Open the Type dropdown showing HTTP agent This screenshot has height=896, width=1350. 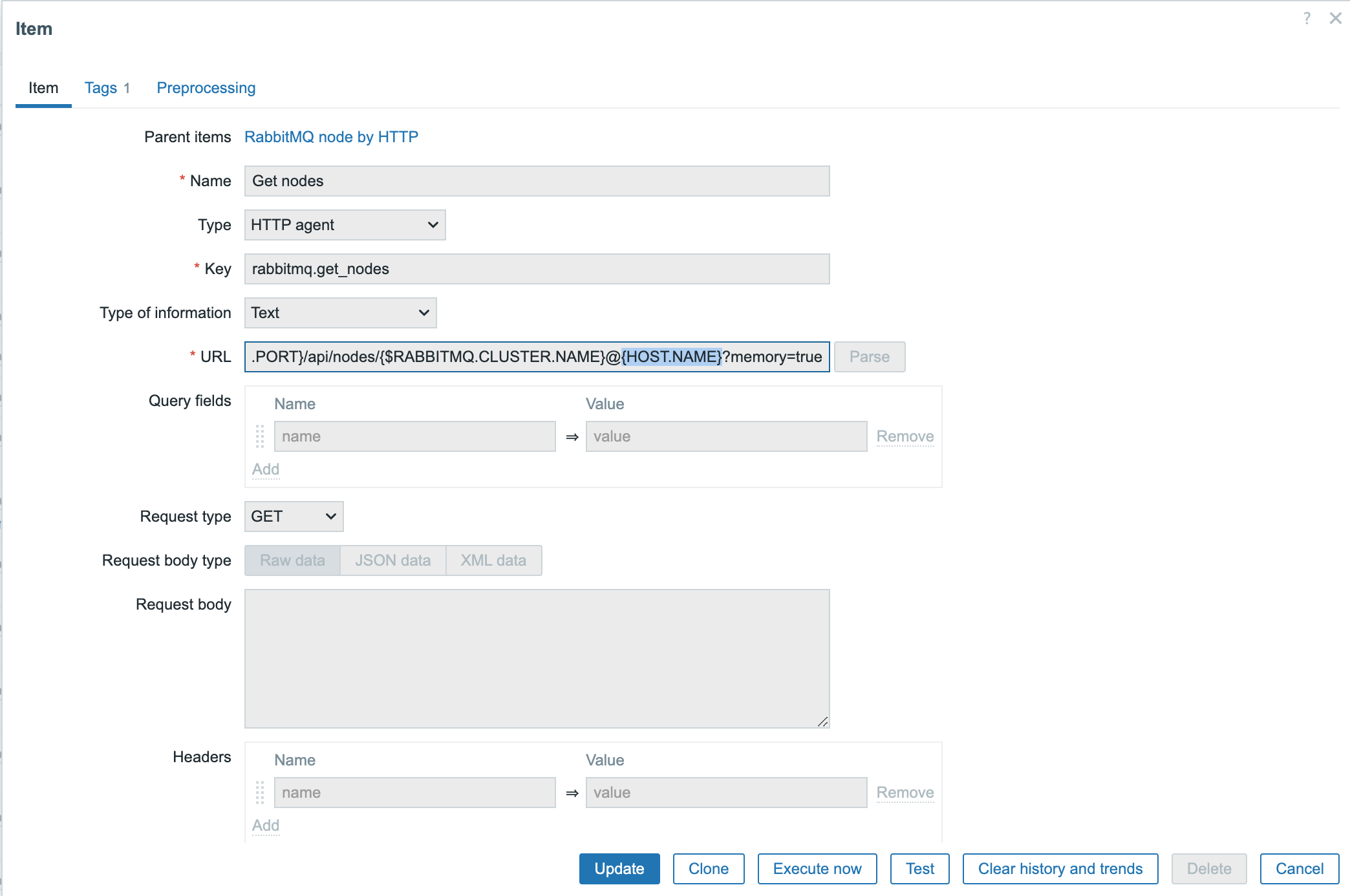coord(345,225)
